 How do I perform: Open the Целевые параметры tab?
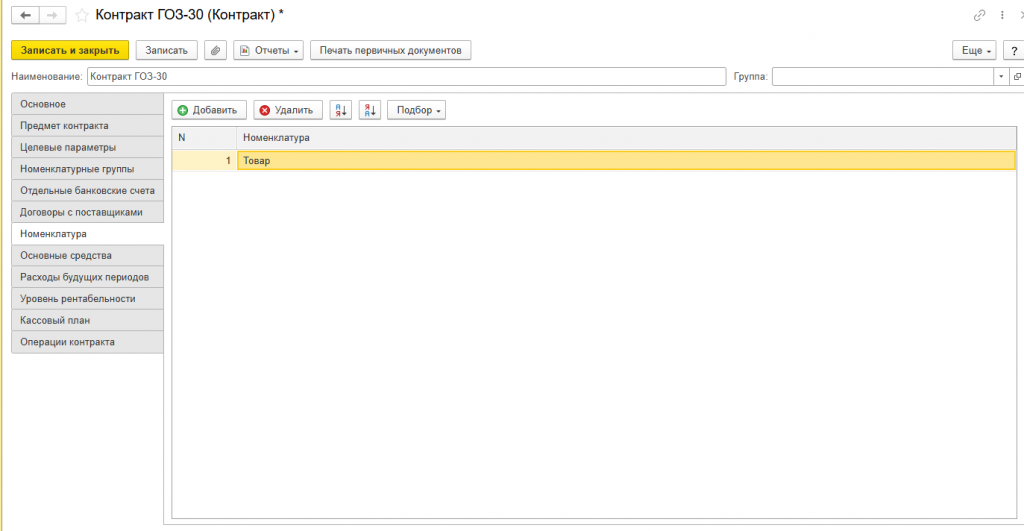pyautogui.click(x=88, y=147)
